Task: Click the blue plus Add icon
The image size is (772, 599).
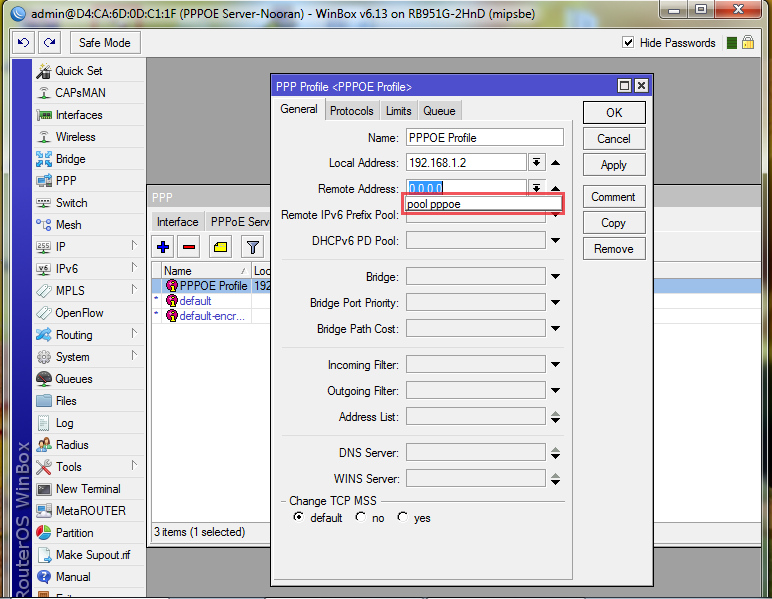Action: 163,247
